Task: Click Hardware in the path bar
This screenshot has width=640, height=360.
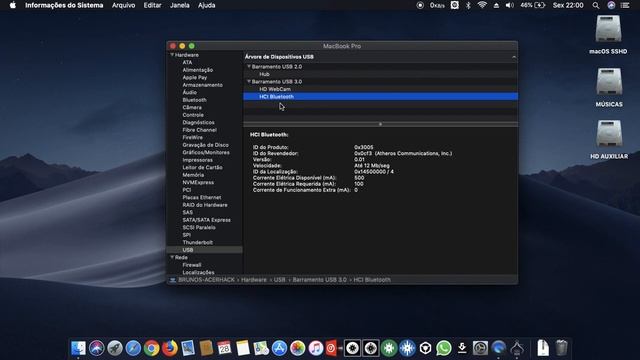Action: point(253,280)
